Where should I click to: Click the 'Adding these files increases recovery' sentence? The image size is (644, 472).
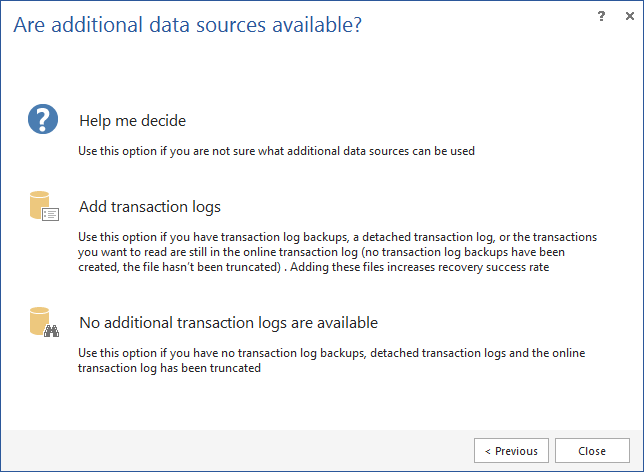(x=420, y=267)
